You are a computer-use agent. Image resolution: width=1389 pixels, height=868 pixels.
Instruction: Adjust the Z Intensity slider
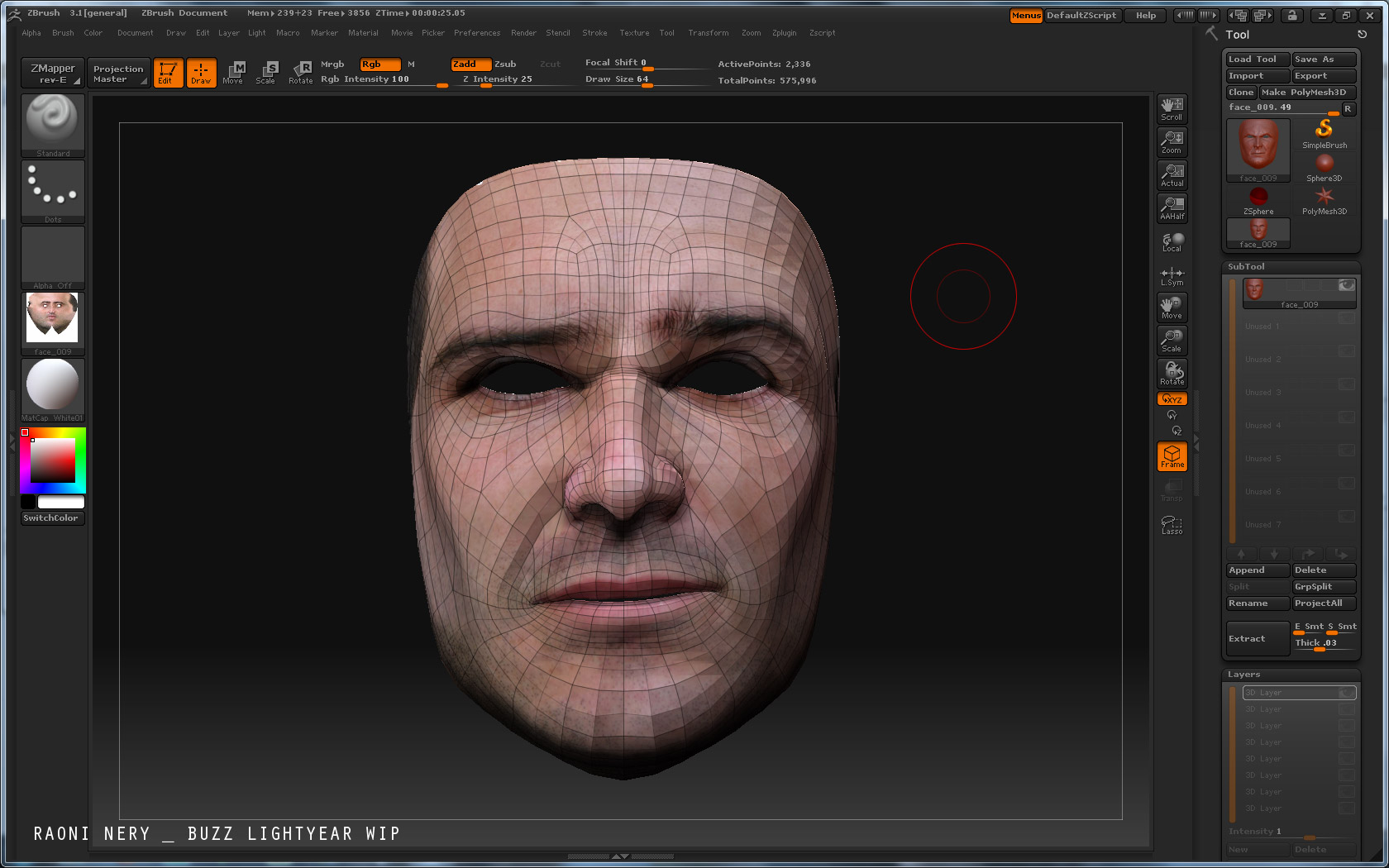[x=513, y=79]
